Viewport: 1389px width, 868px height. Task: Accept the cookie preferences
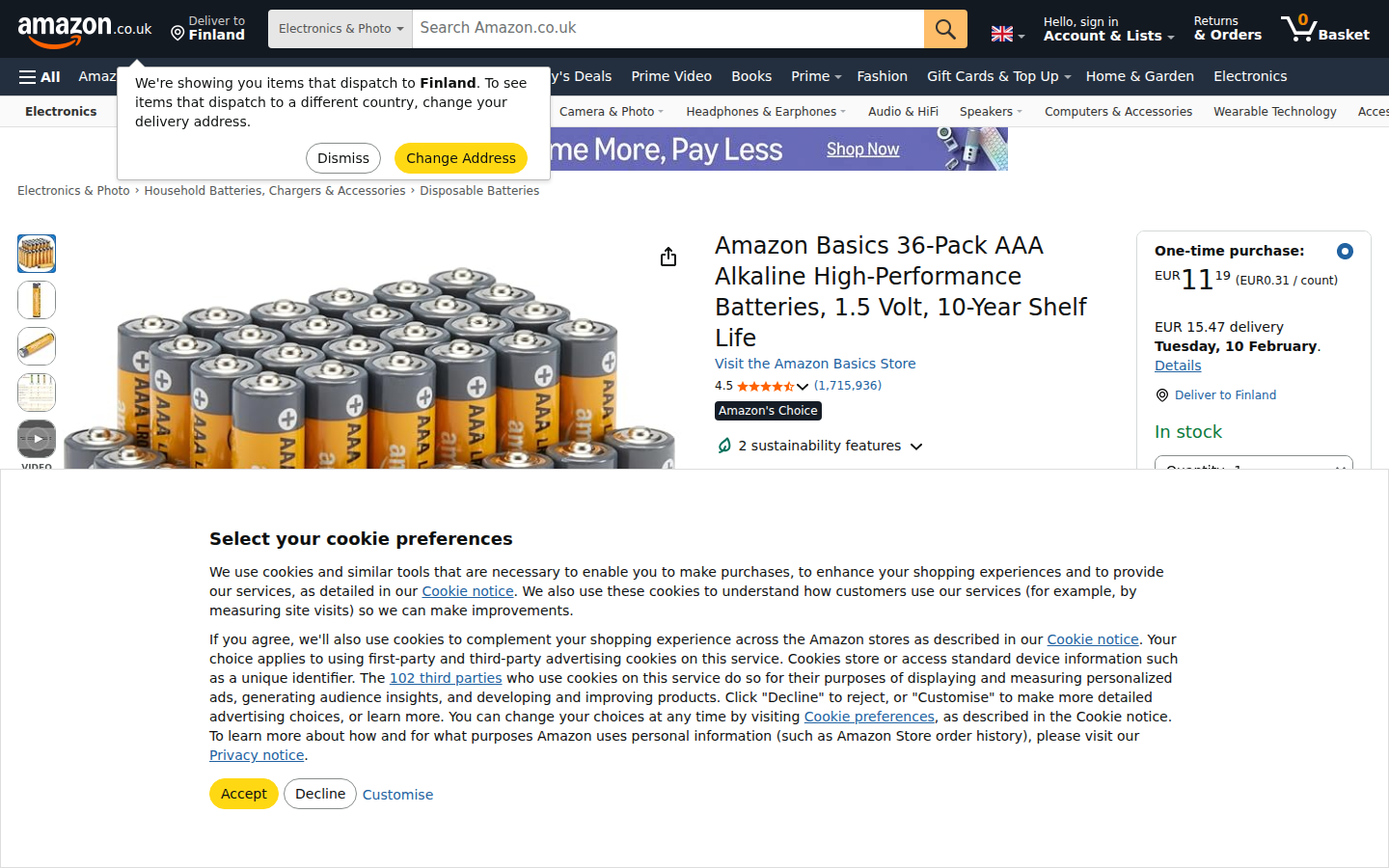(244, 794)
